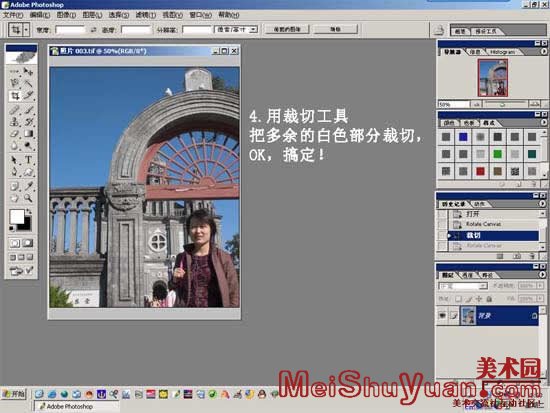Choose Standard Screen Mode button
The image size is (550, 413).
pos(13,257)
